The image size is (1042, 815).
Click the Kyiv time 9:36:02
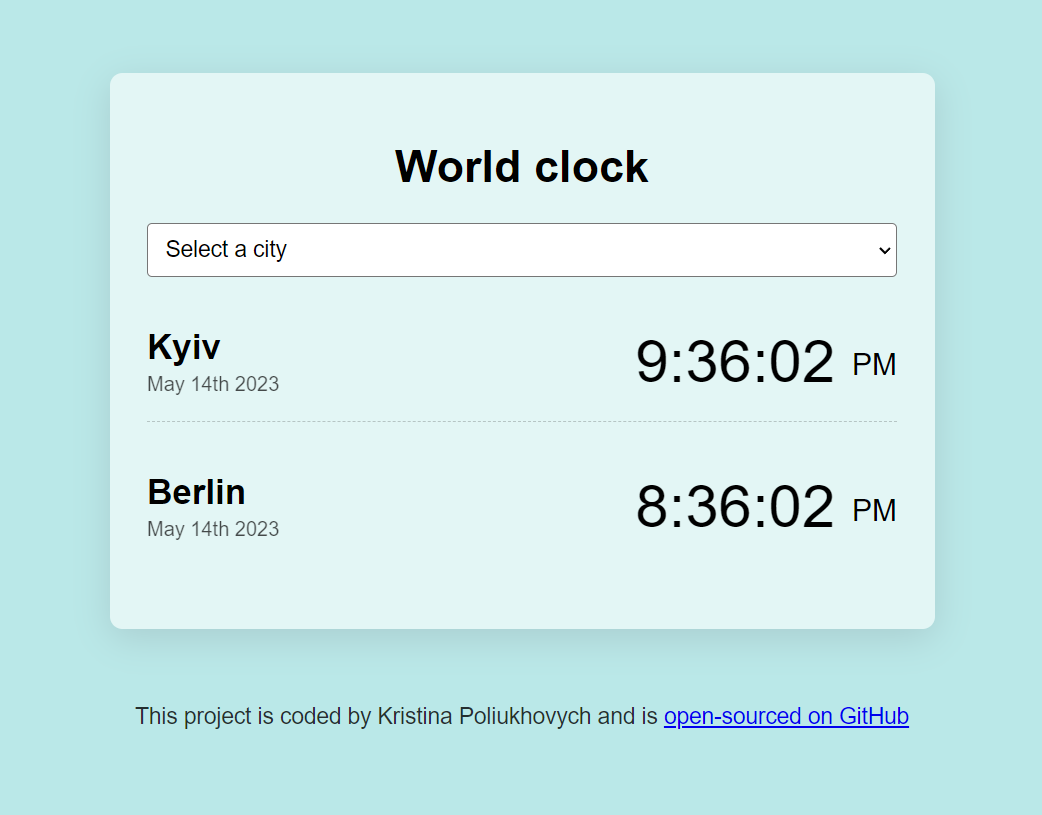tap(734, 362)
